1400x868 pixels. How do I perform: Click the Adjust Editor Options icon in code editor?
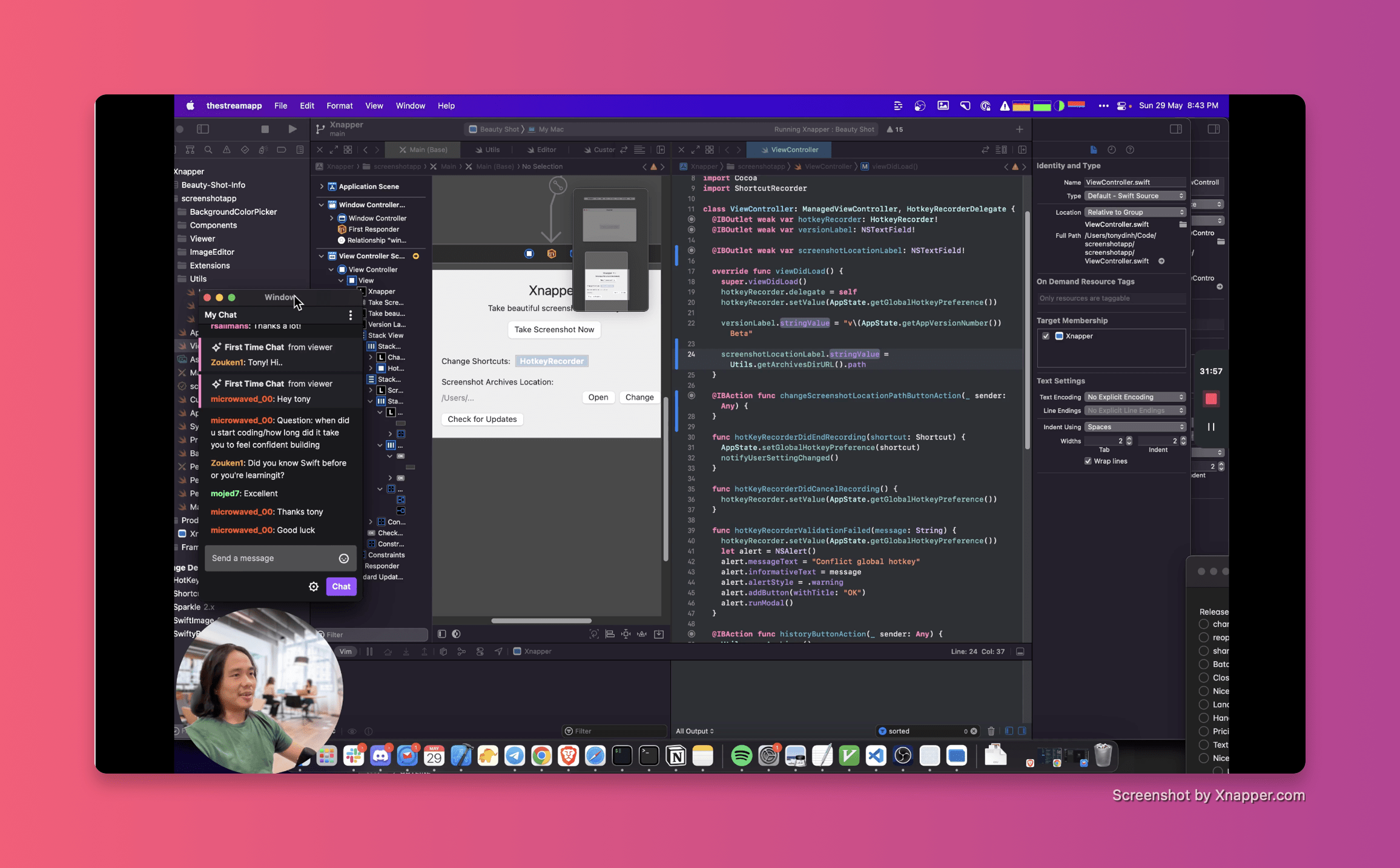1001,150
